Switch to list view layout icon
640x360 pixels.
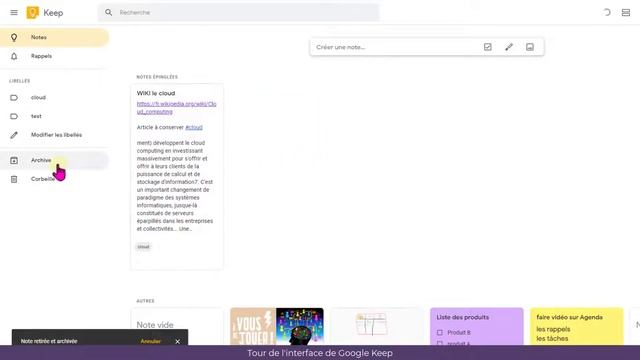(x=626, y=13)
